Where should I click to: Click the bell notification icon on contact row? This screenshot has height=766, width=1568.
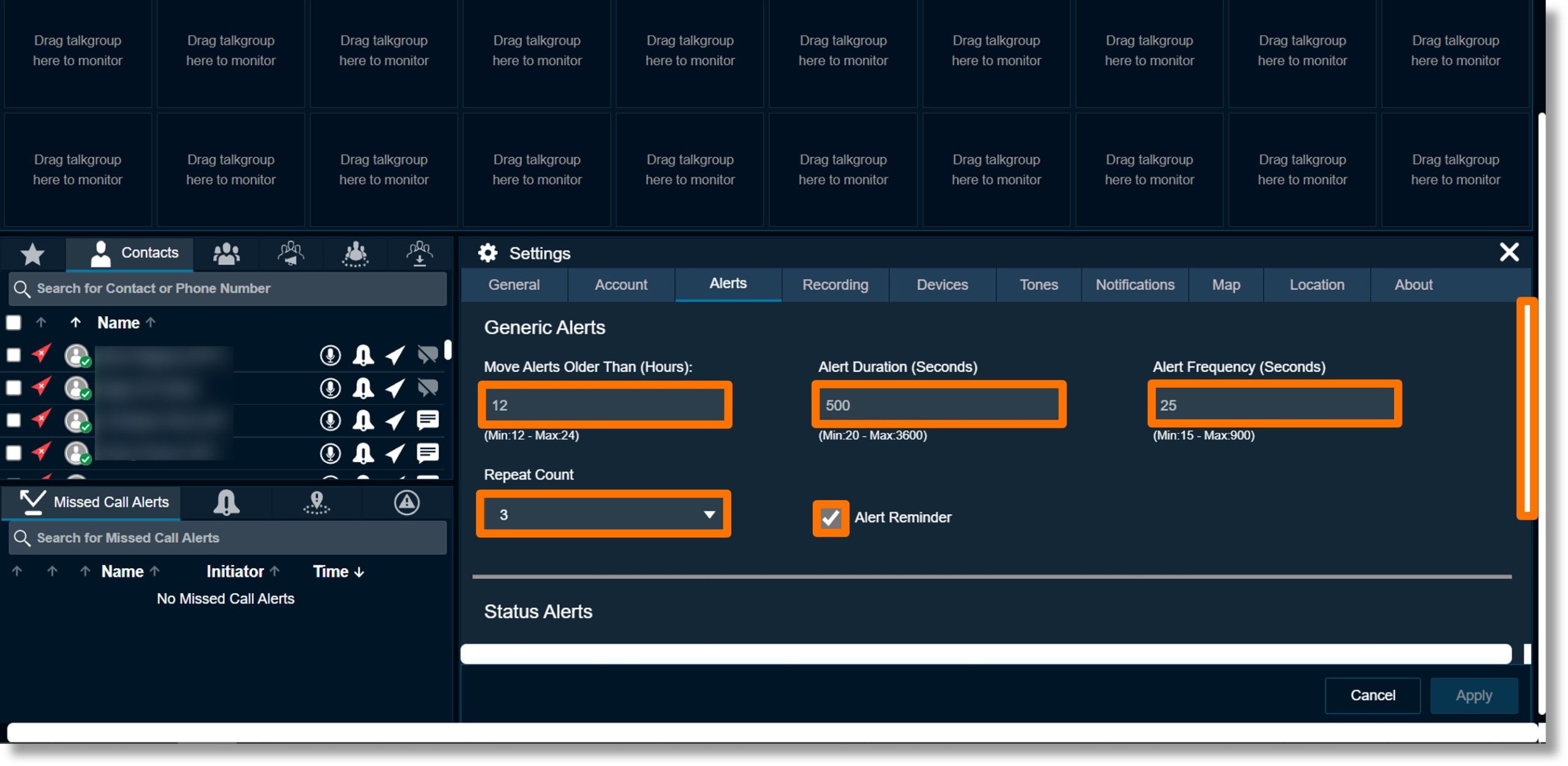[x=362, y=355]
